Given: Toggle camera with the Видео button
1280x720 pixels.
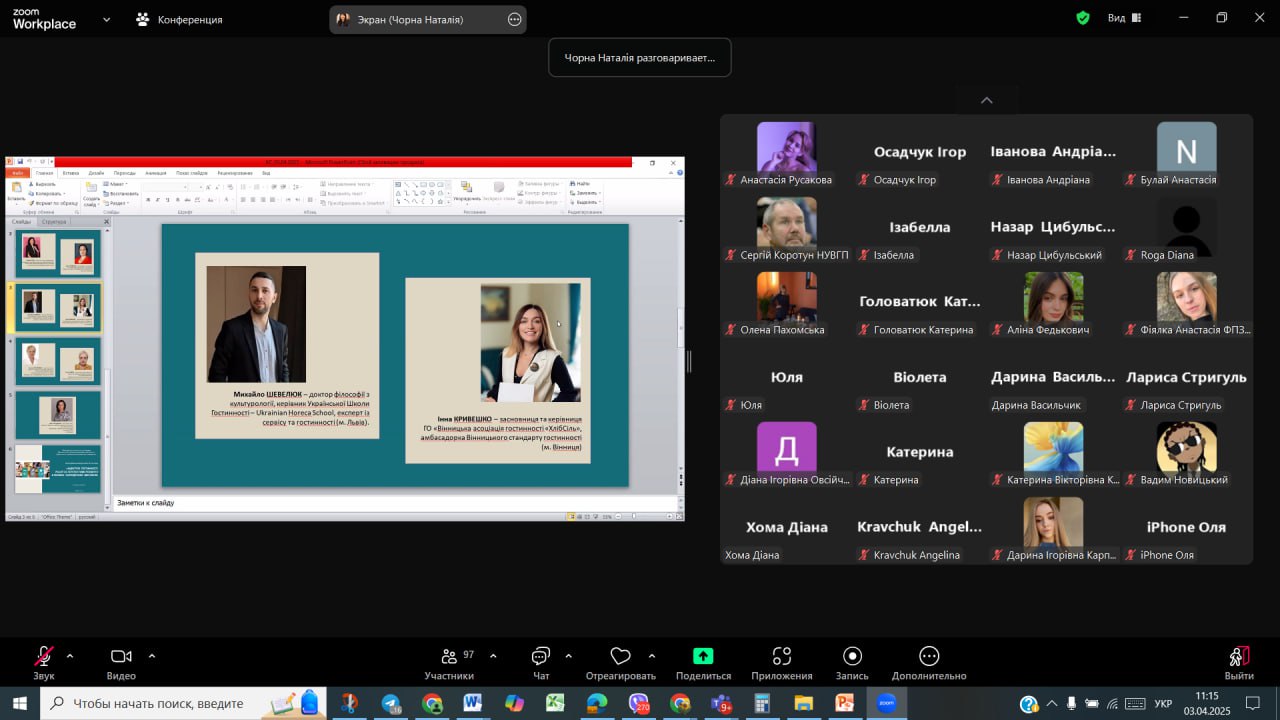Looking at the screenshot, I should tap(121, 657).
